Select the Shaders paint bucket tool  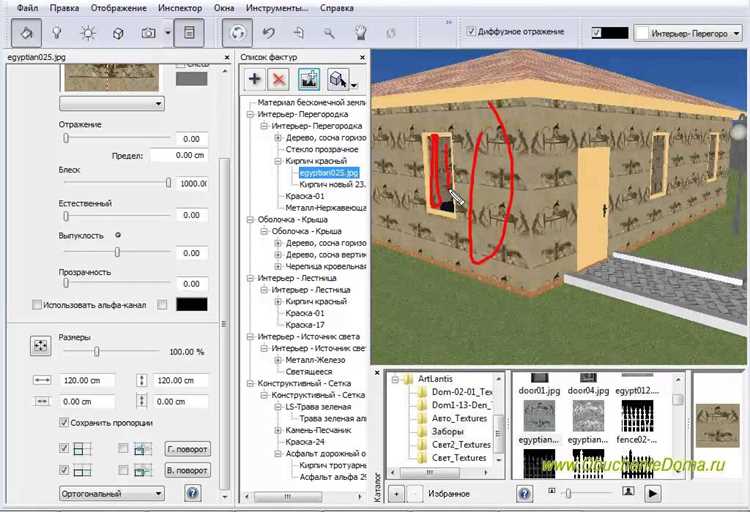pos(26,33)
